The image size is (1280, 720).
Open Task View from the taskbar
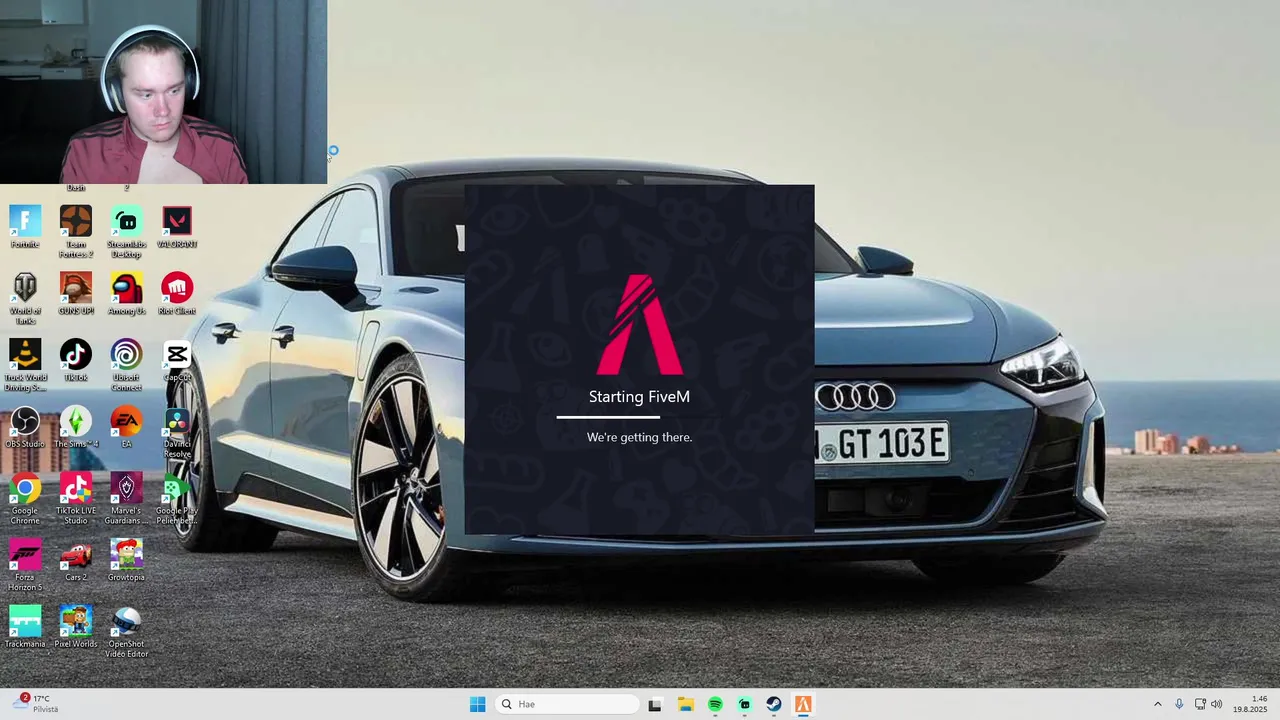pyautogui.click(x=654, y=704)
